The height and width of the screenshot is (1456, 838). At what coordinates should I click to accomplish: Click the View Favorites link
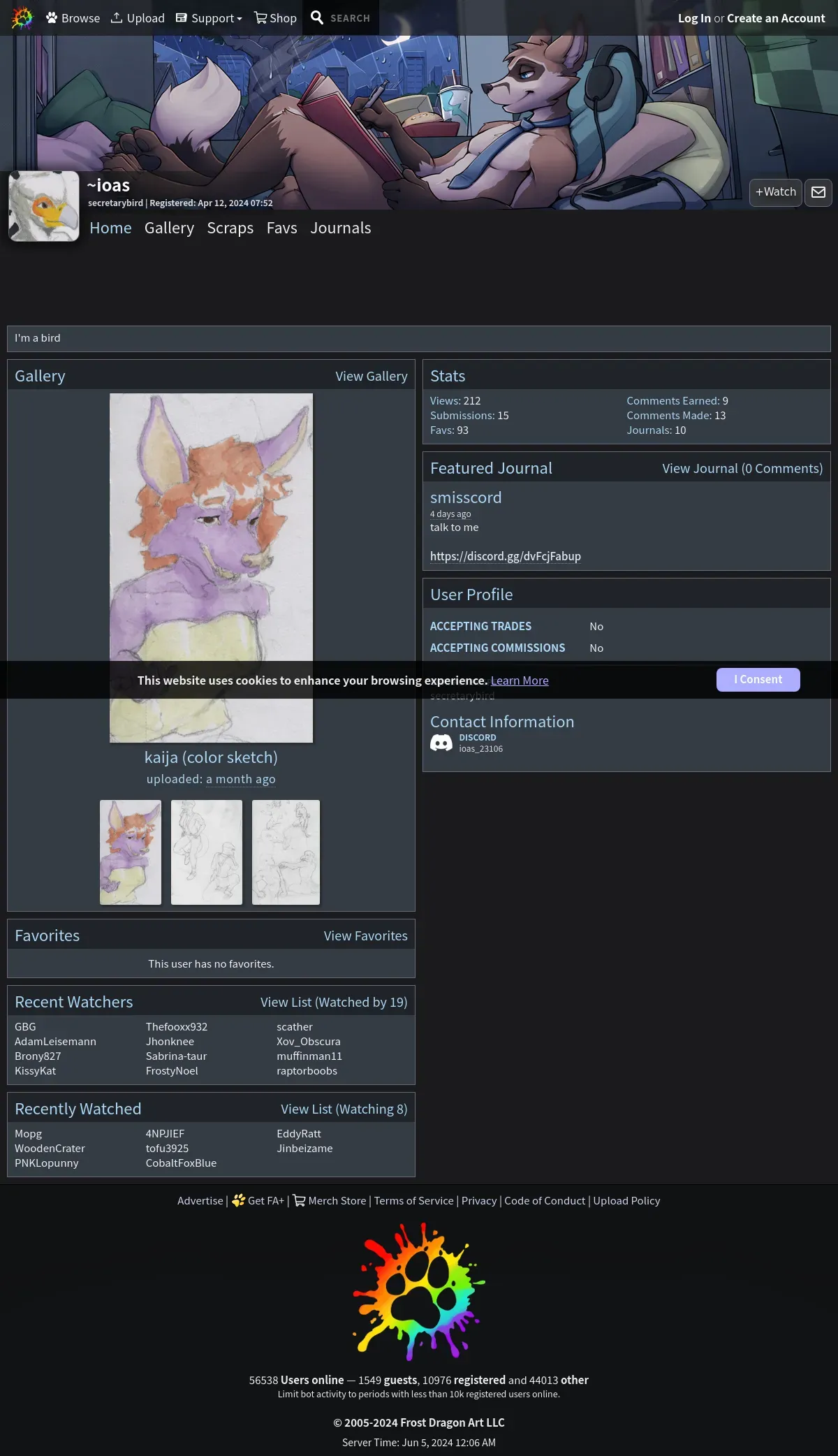[366, 936]
